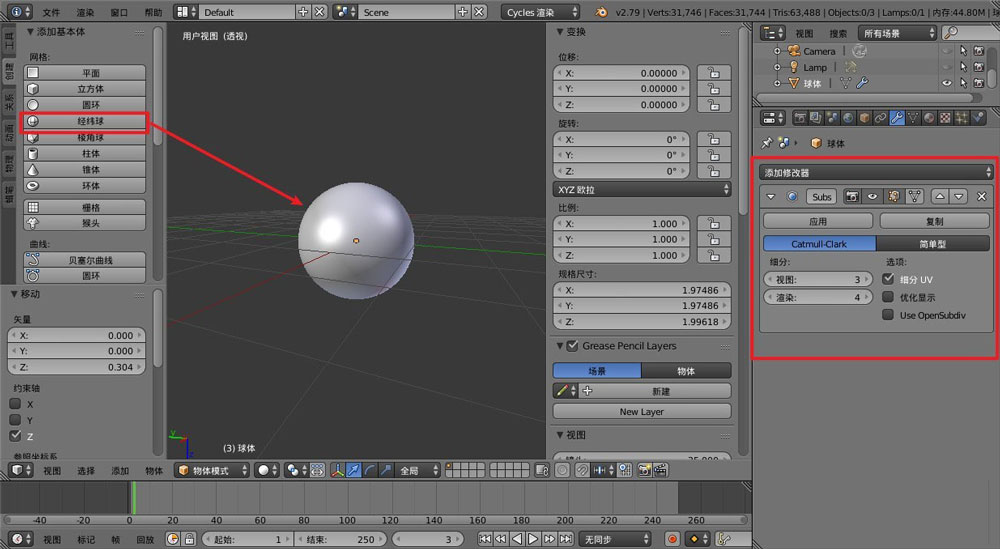This screenshot has width=1000, height=549.
Task: Open the Render properties tab icon
Action: [x=800, y=118]
